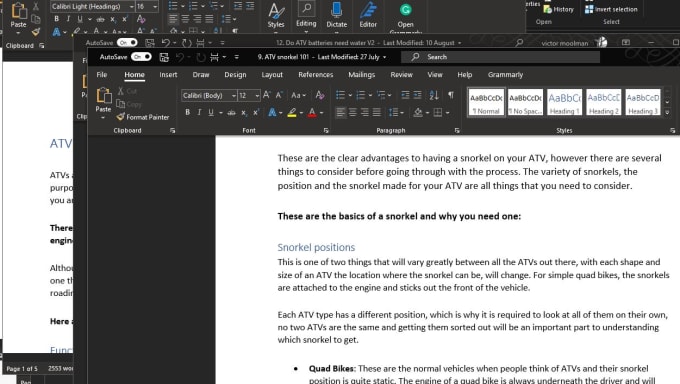680x384 pixels.
Task: Click the Page 1 of 5 status bar indicator
Action: click(22, 368)
